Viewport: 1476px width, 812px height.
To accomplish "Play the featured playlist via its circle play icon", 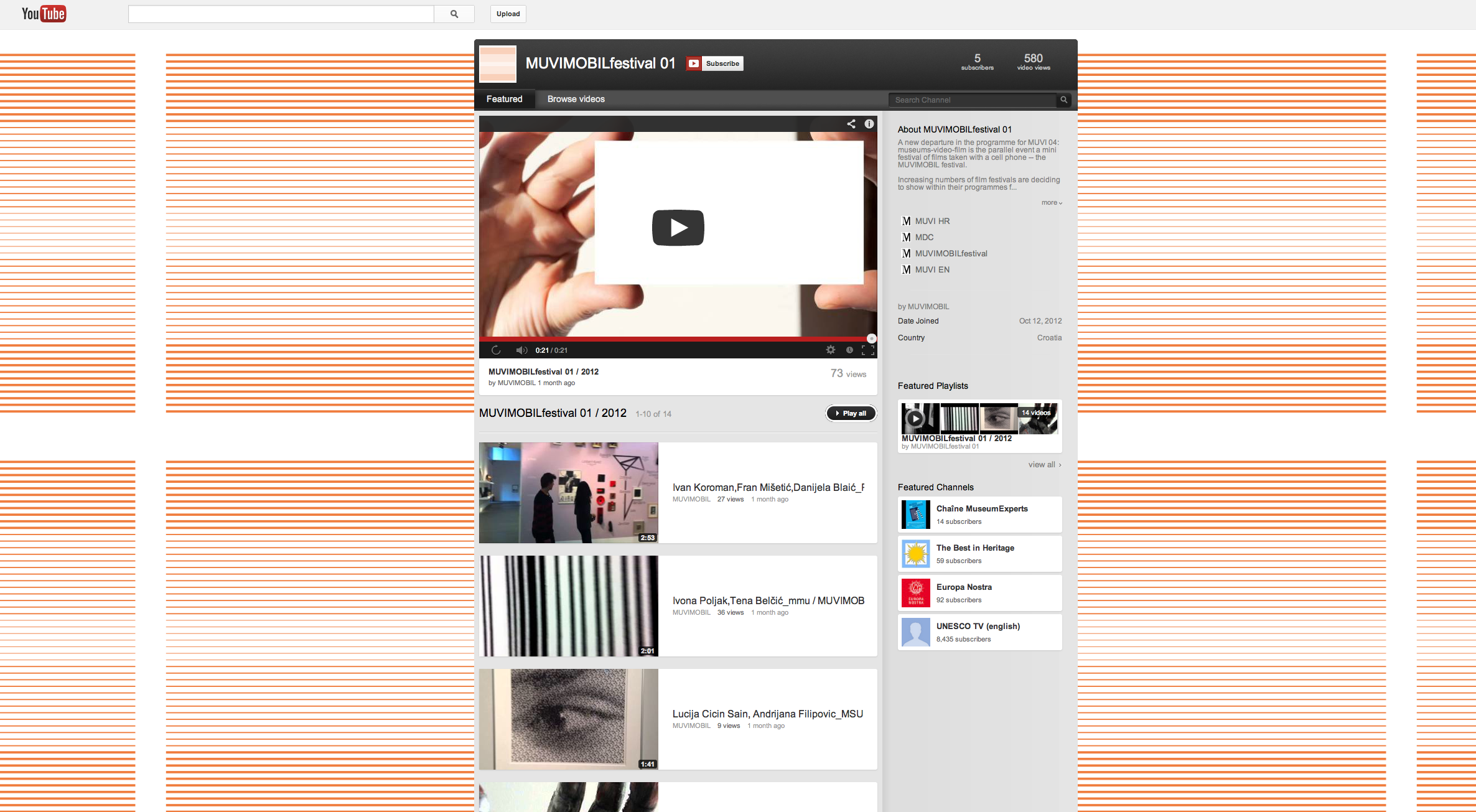I will [x=915, y=419].
